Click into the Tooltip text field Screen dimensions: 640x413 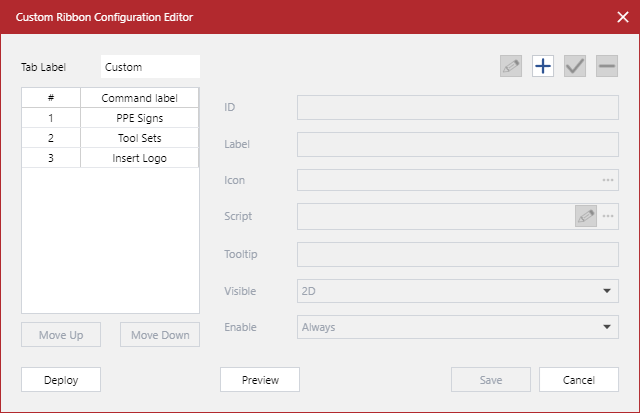point(457,254)
